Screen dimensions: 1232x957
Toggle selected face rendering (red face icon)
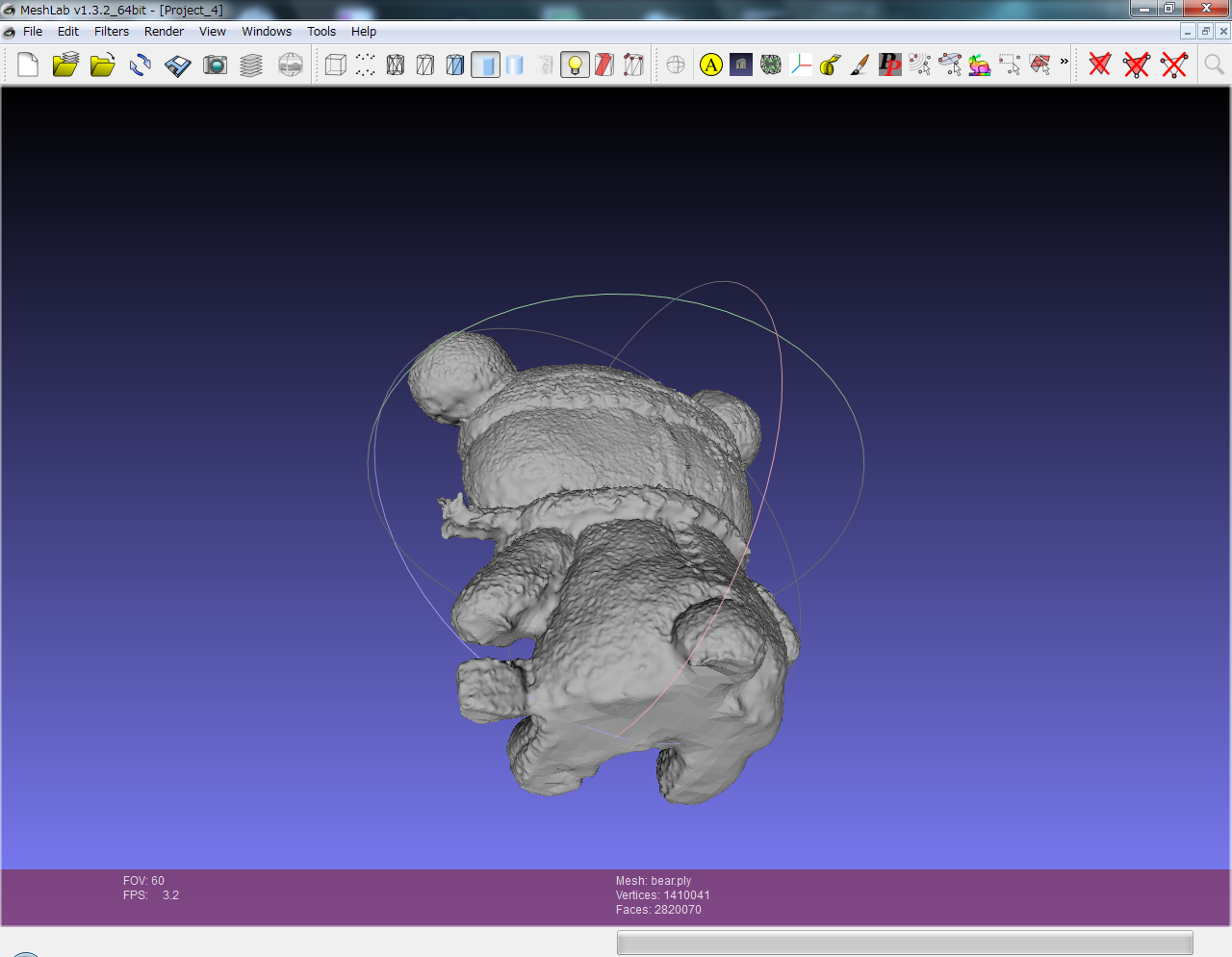coord(604,65)
